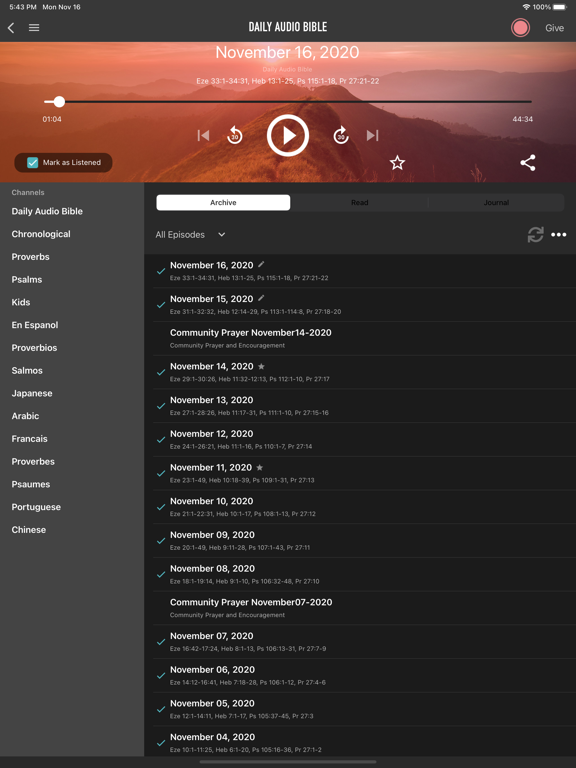The height and width of the screenshot is (768, 576).
Task: Skip to previous track
Action: coord(203,135)
